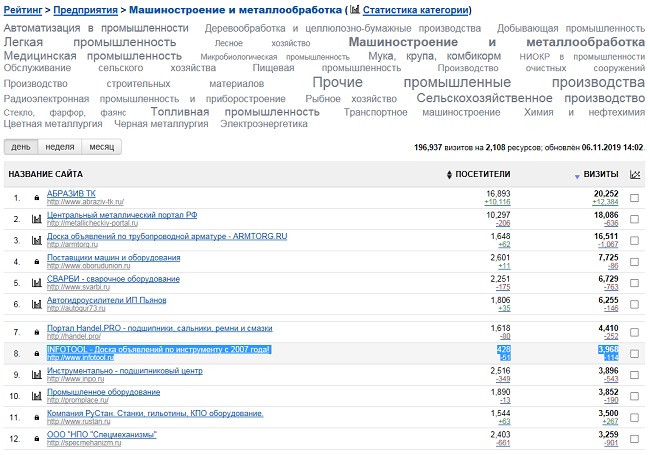Sort by ВИЗИТЫ column arrow
Viewport: 650px width, 455px height.
[577, 177]
